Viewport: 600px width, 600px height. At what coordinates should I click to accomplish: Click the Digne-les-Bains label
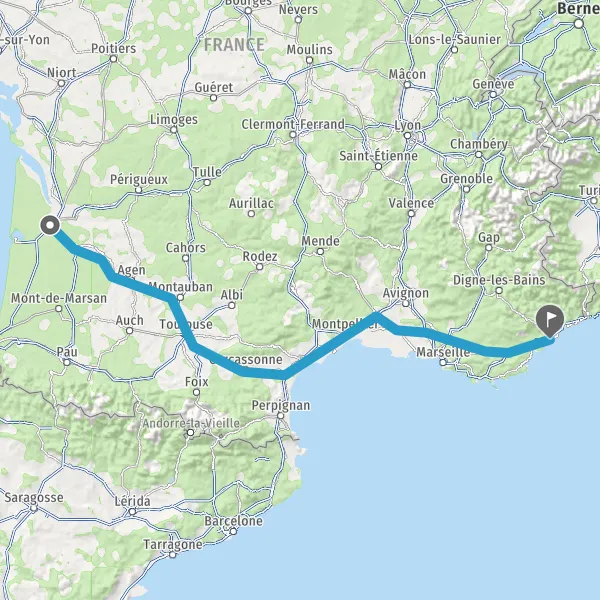point(499,280)
